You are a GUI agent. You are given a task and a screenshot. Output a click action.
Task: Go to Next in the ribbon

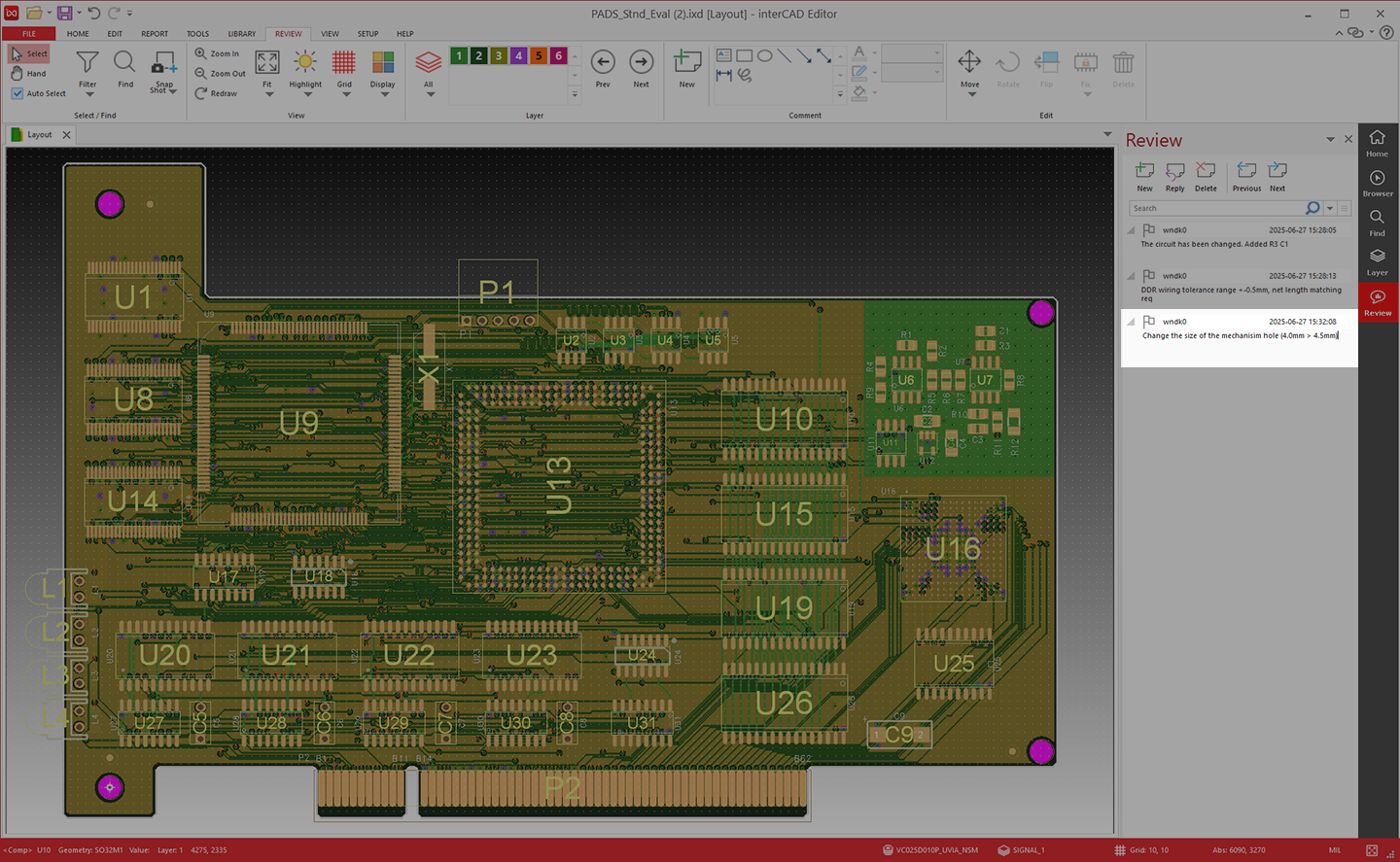[641, 70]
